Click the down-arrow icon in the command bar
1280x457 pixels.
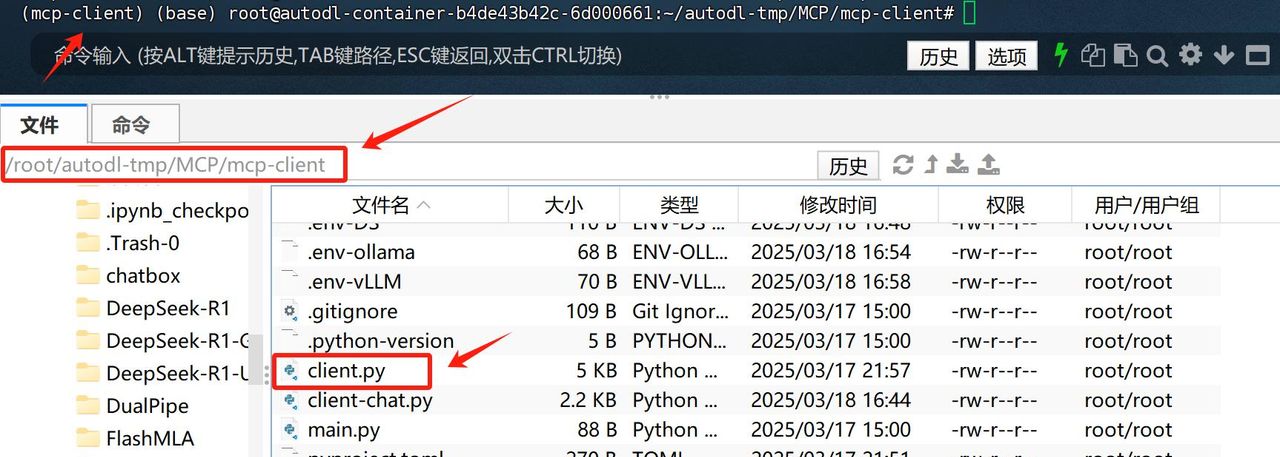point(1224,55)
